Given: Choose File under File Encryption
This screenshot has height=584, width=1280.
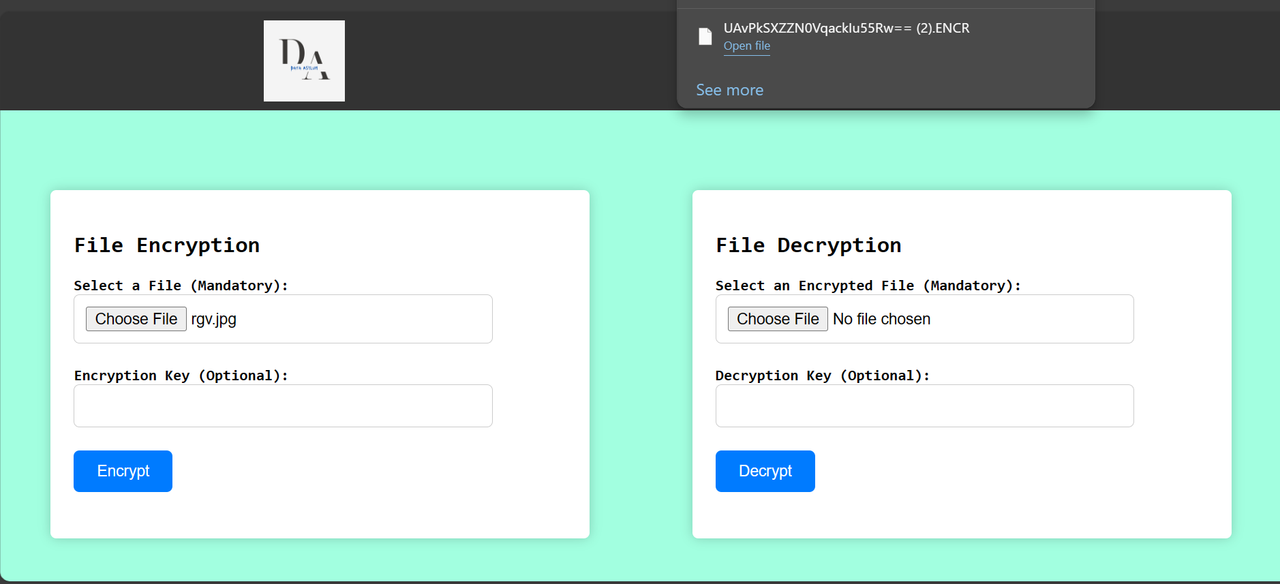Looking at the screenshot, I should 136,319.
